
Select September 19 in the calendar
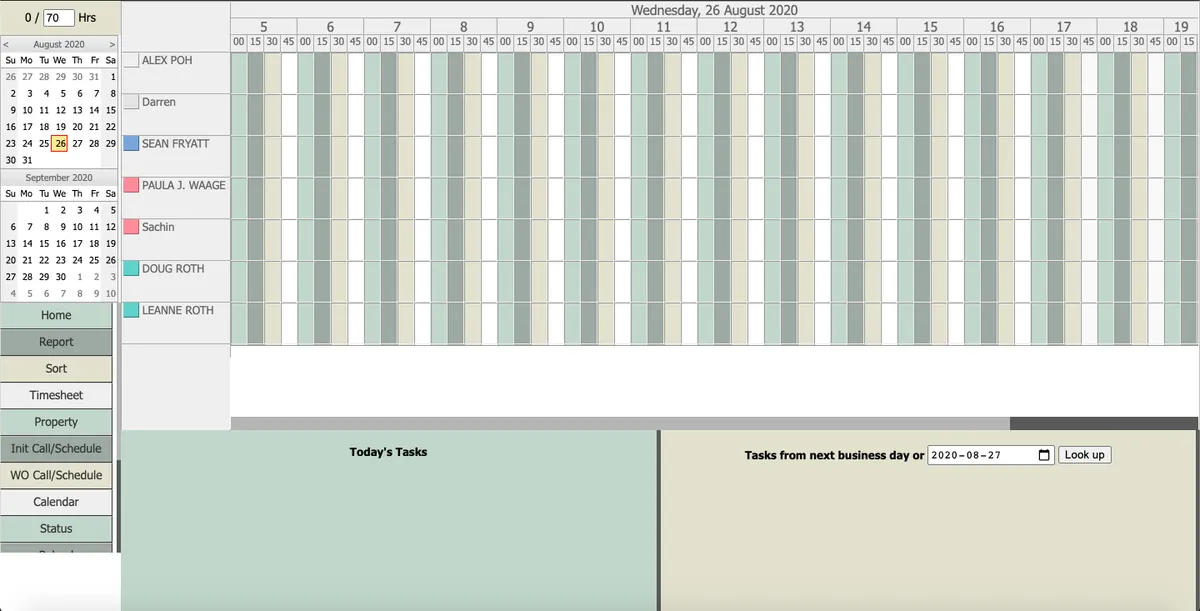tap(110, 243)
